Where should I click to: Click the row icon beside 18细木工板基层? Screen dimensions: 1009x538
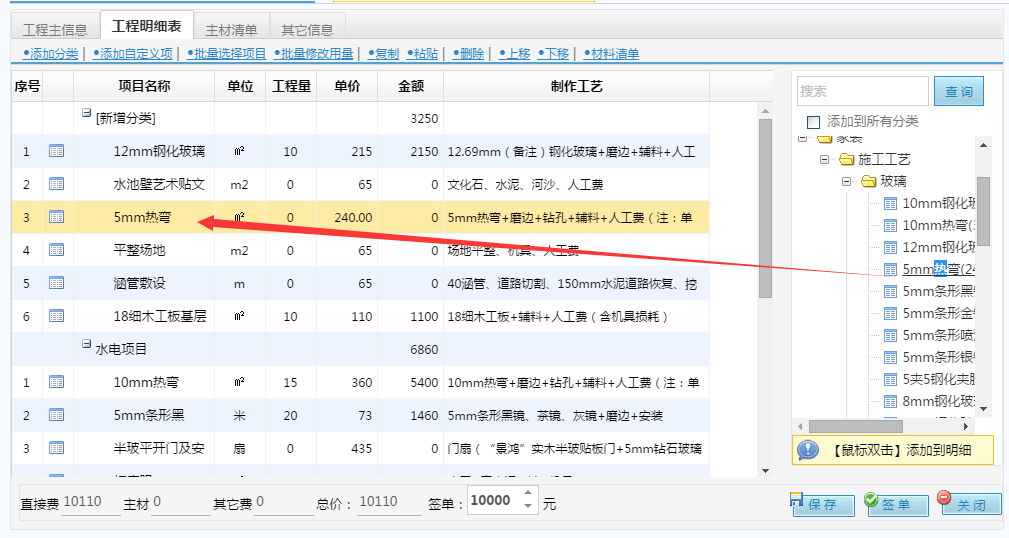click(x=57, y=316)
